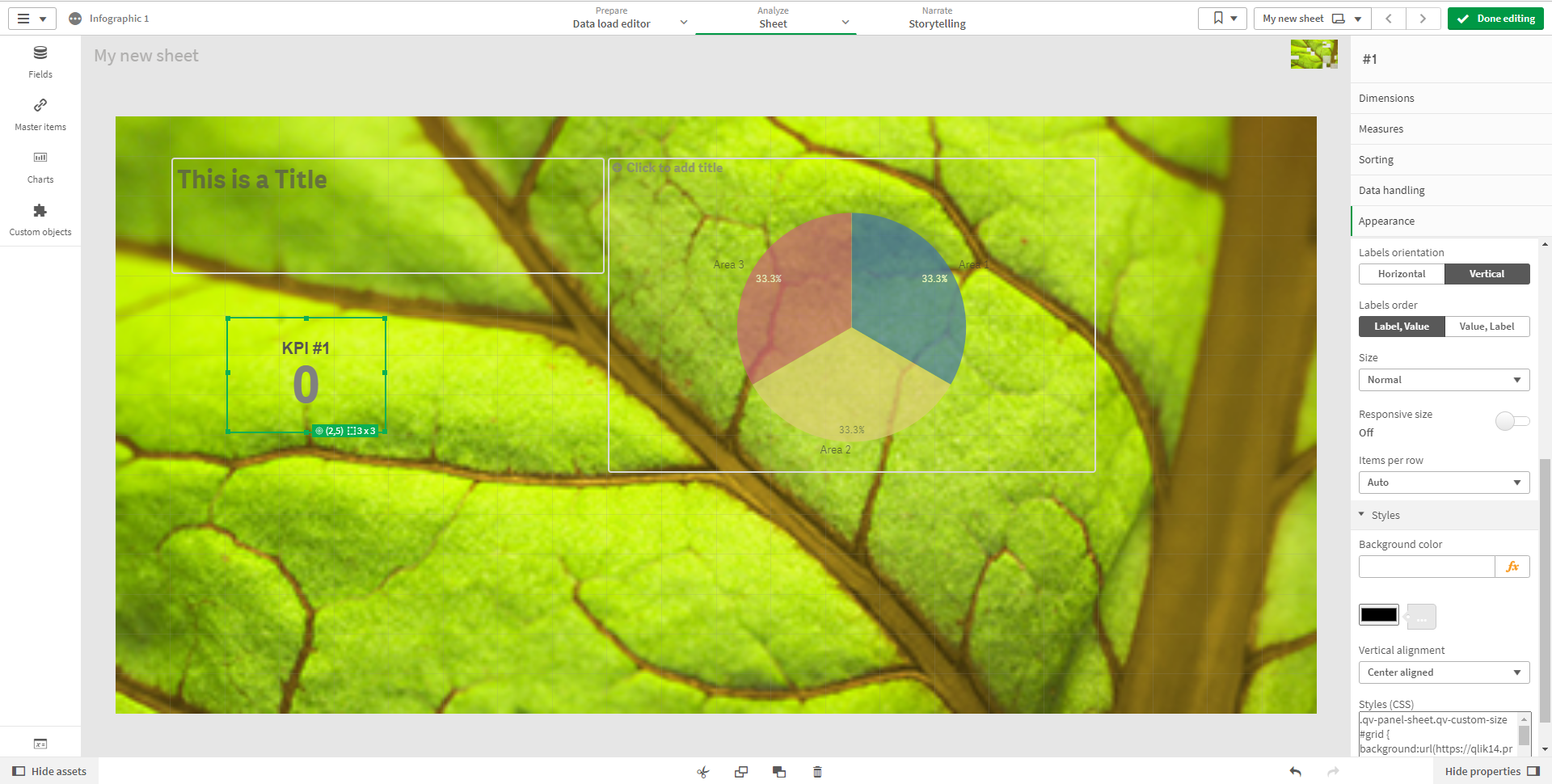
Task: Delete the selected object via trash icon
Action: coord(816,771)
